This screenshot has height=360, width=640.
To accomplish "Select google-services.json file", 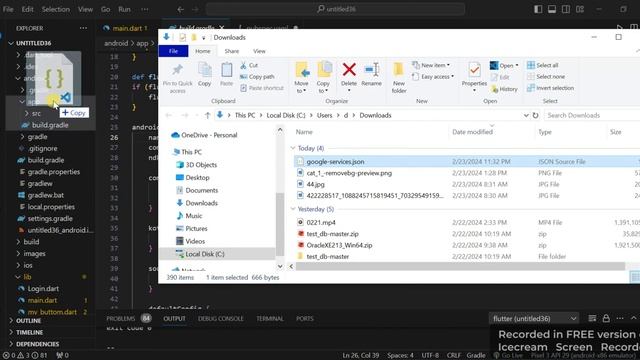I will tap(335, 162).
